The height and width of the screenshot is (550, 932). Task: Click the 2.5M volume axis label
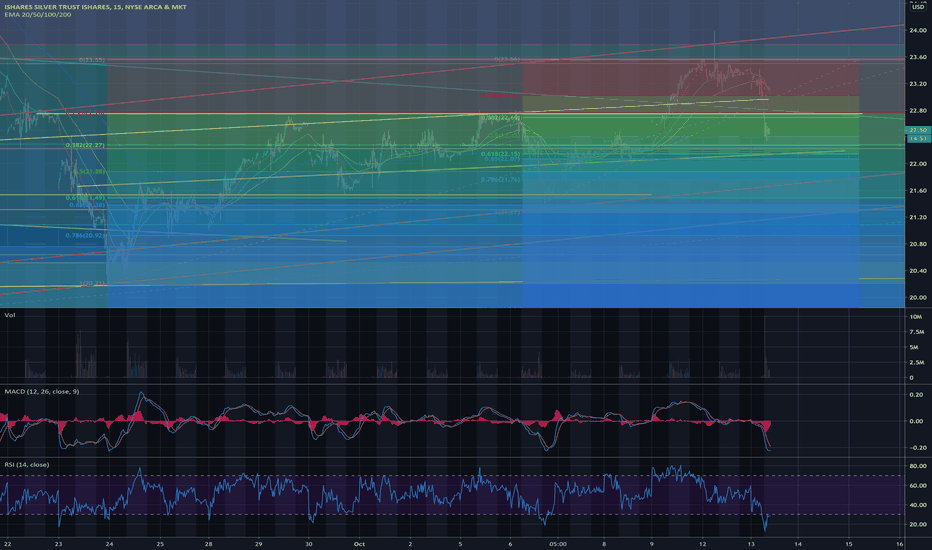coord(917,362)
